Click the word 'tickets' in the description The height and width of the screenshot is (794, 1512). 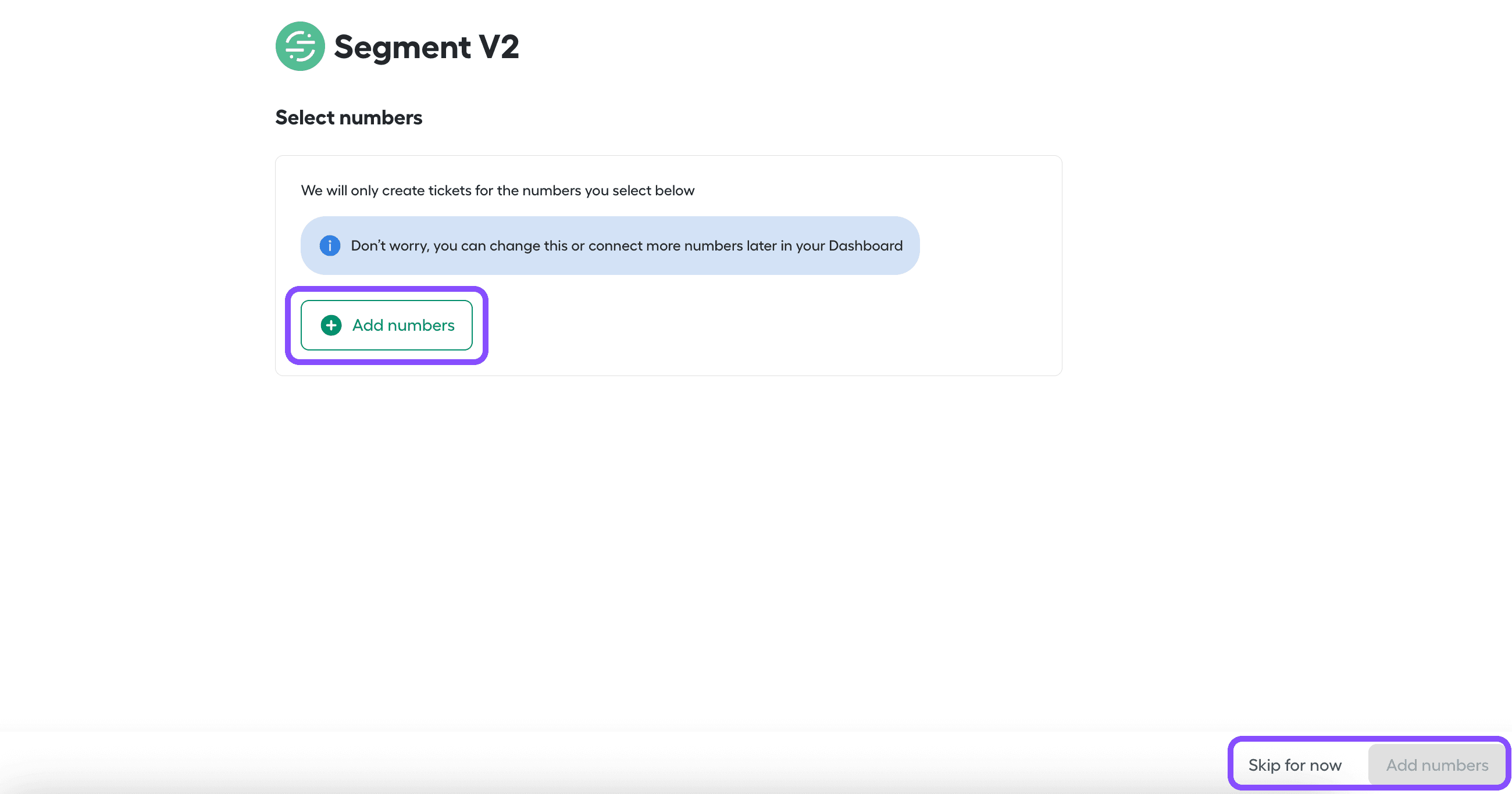(x=449, y=191)
